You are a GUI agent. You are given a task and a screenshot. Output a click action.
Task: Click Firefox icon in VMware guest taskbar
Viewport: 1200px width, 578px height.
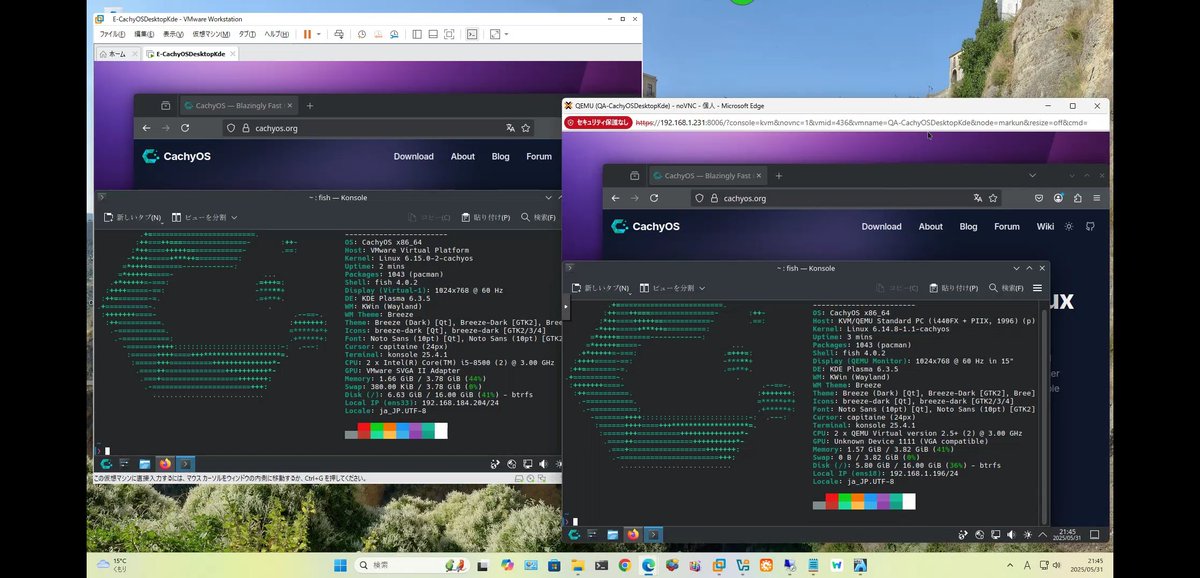point(165,464)
